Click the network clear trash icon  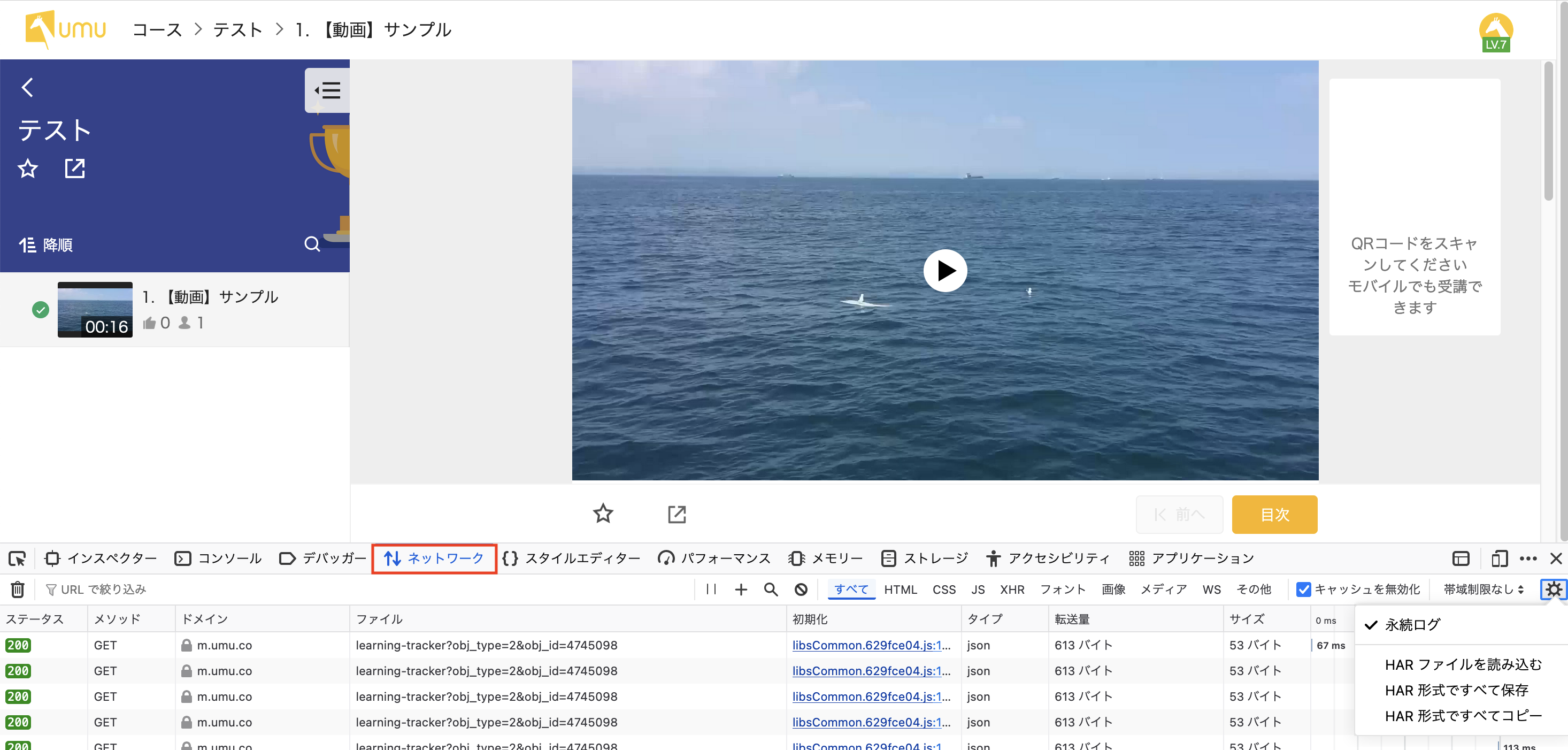18,588
